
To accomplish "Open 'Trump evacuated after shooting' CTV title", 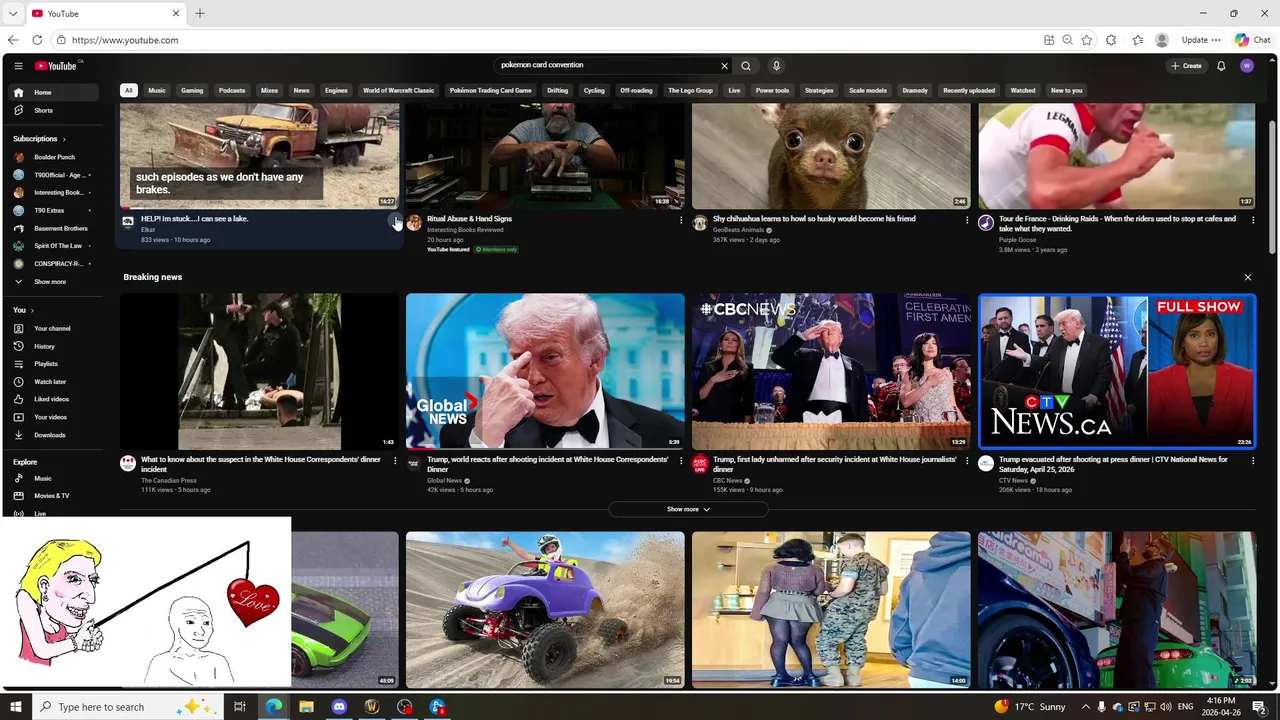I will click(x=1113, y=464).
